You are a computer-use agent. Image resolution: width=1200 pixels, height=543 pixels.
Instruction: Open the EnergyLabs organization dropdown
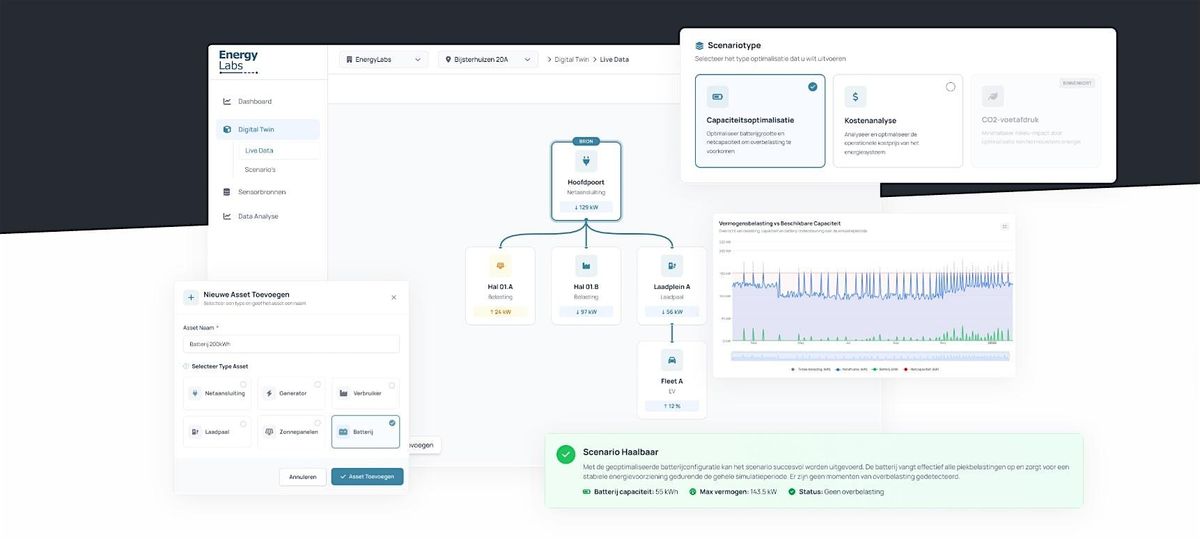click(x=383, y=60)
